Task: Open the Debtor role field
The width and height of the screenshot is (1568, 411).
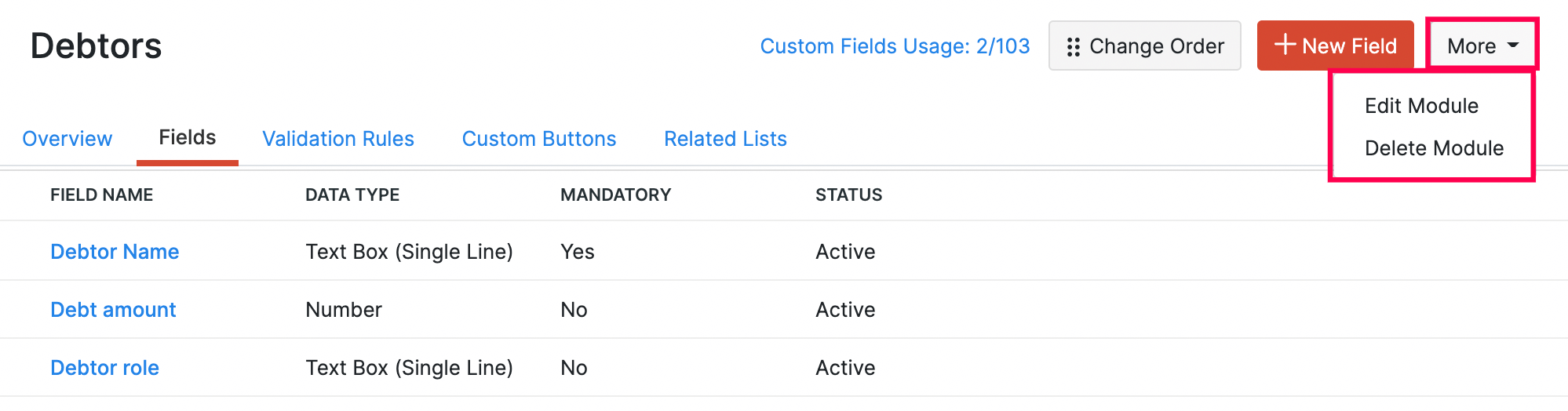Action: coord(104,368)
